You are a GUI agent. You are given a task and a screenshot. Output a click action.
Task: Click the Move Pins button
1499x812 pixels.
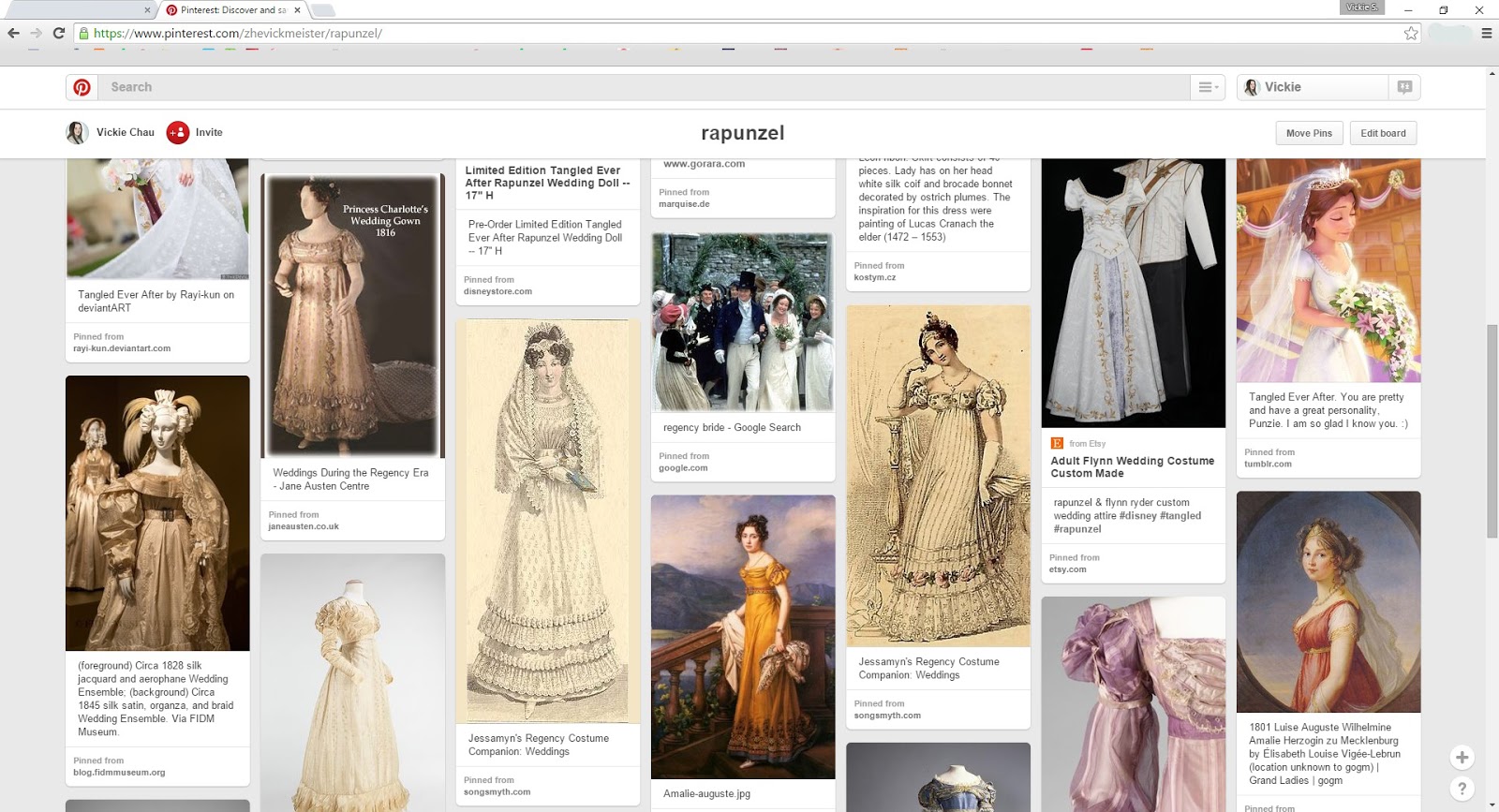coord(1309,133)
